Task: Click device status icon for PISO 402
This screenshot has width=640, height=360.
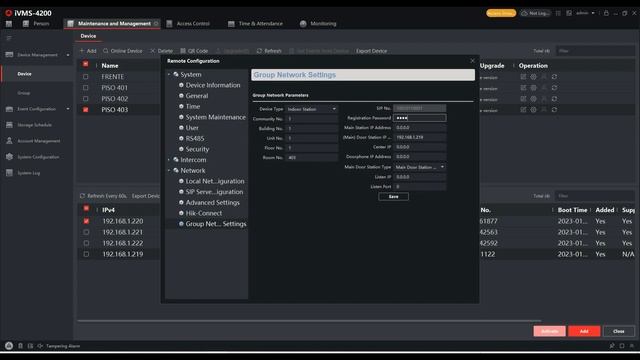Action: pos(544,99)
